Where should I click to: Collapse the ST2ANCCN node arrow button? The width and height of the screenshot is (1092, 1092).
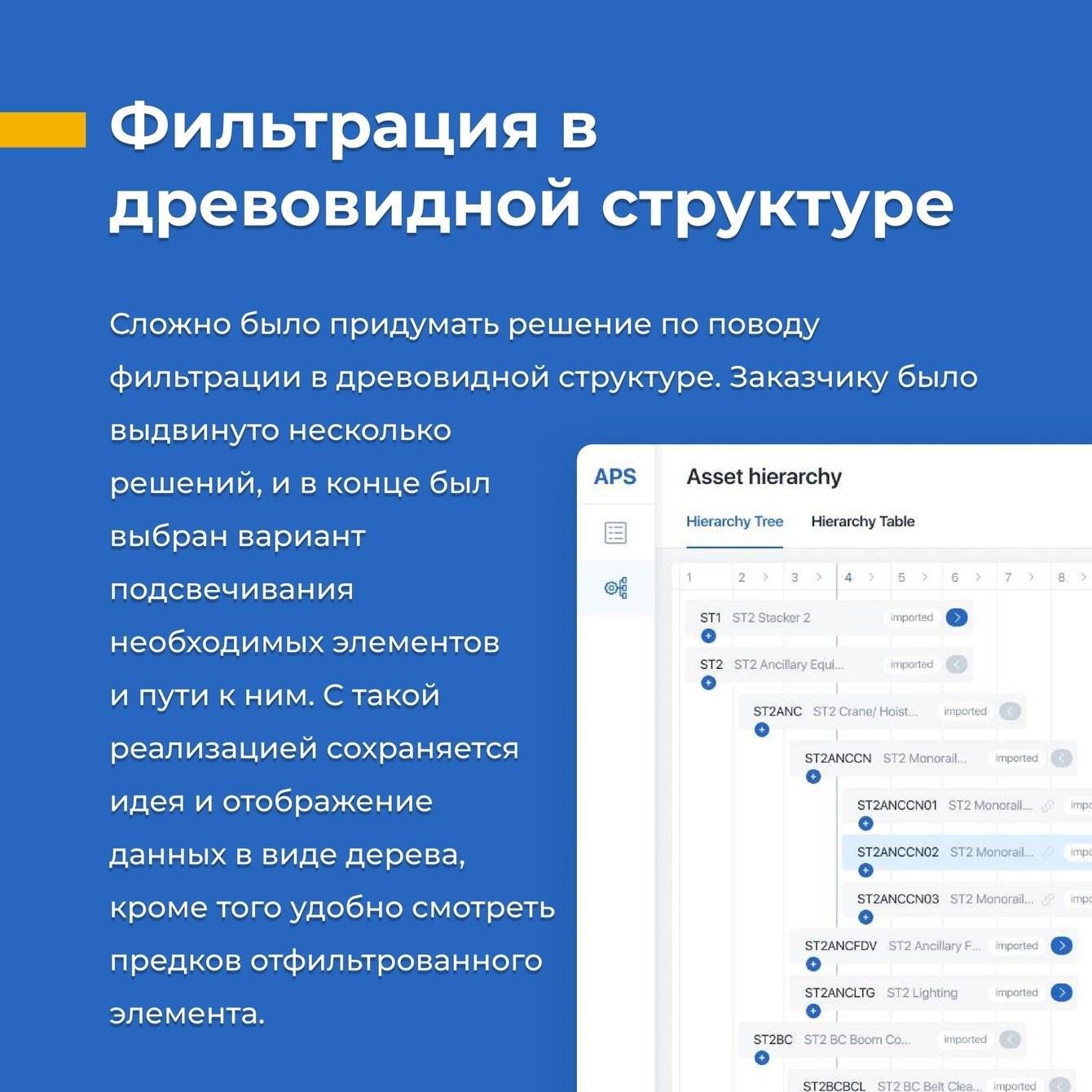[x=1061, y=758]
